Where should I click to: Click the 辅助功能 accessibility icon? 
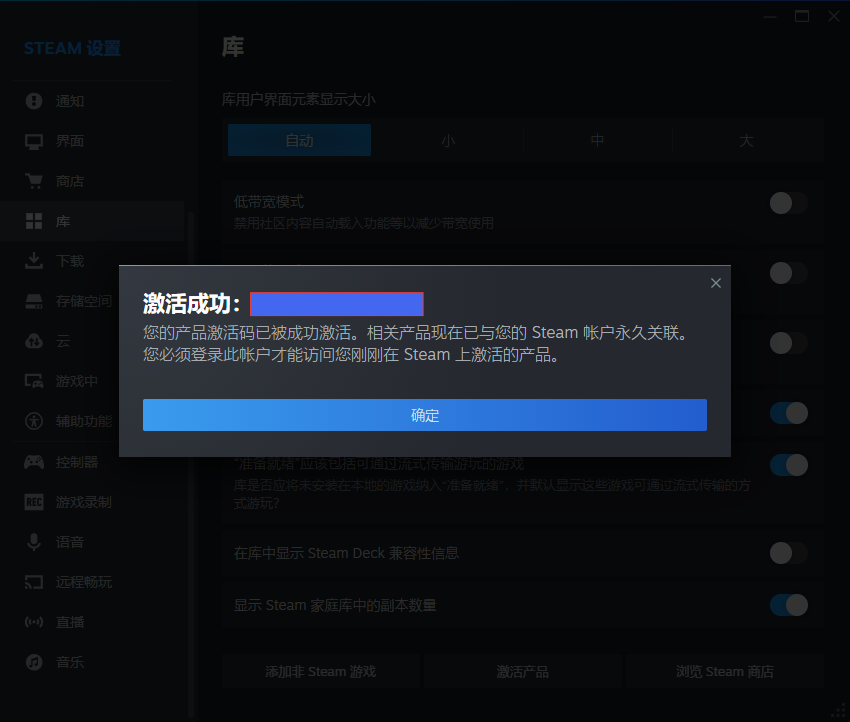pyautogui.click(x=34, y=421)
